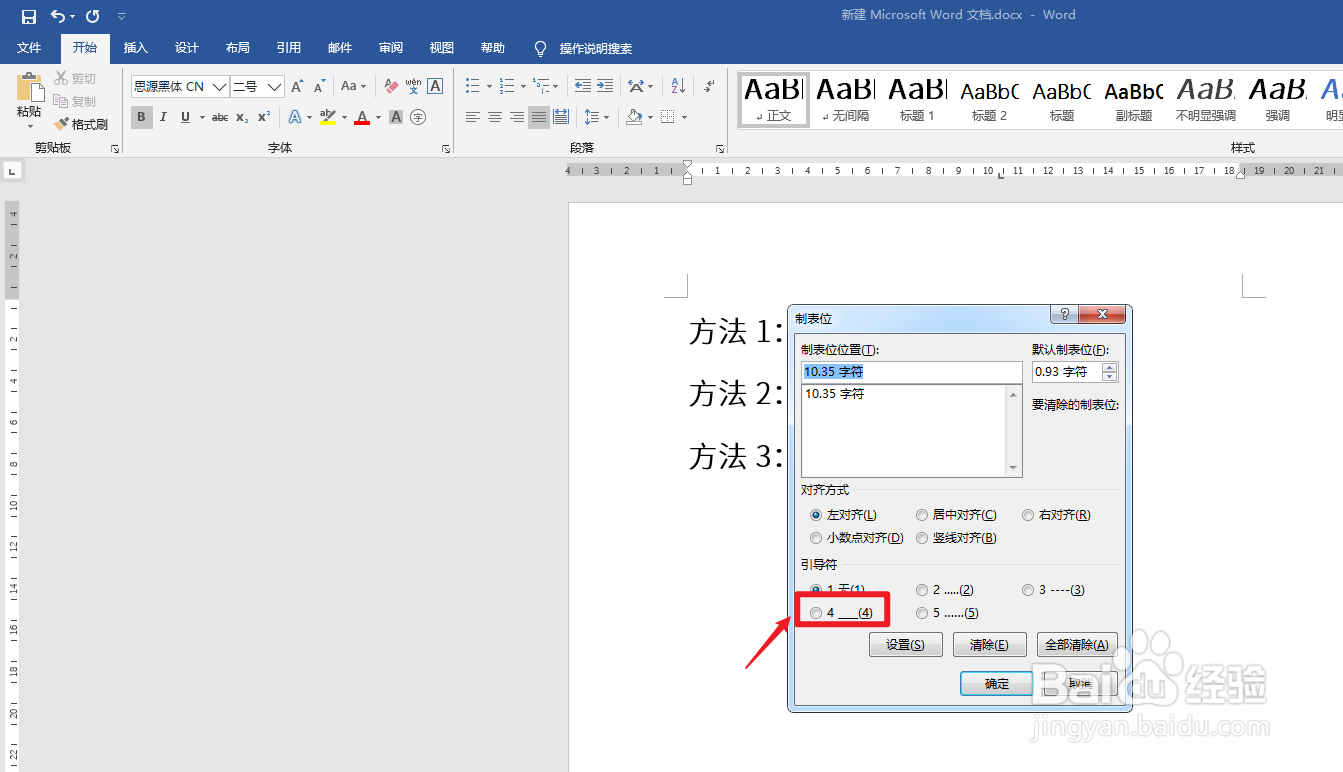Apply character shading with the gray A icon

tap(396, 117)
